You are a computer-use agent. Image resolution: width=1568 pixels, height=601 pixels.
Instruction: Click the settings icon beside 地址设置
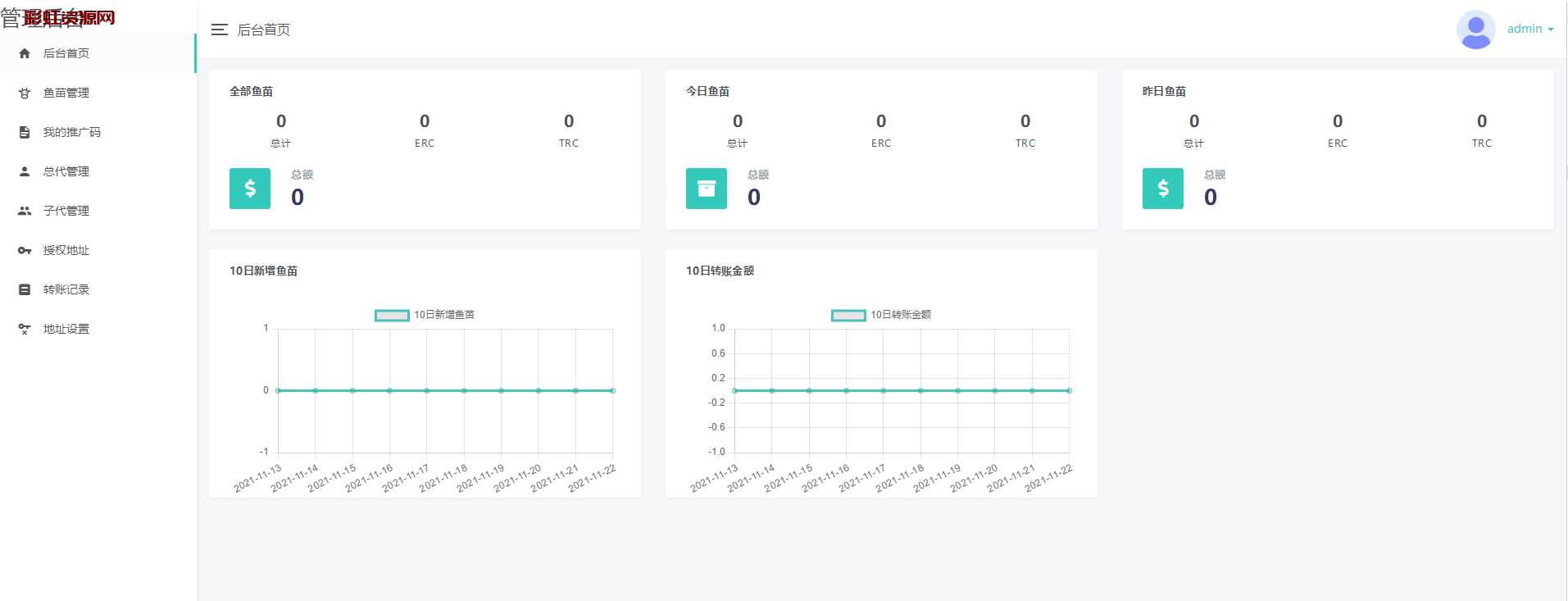pos(25,329)
